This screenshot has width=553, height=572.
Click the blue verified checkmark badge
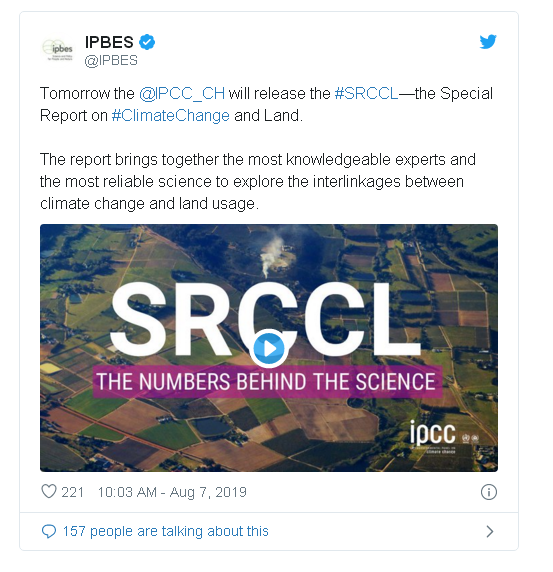147,42
